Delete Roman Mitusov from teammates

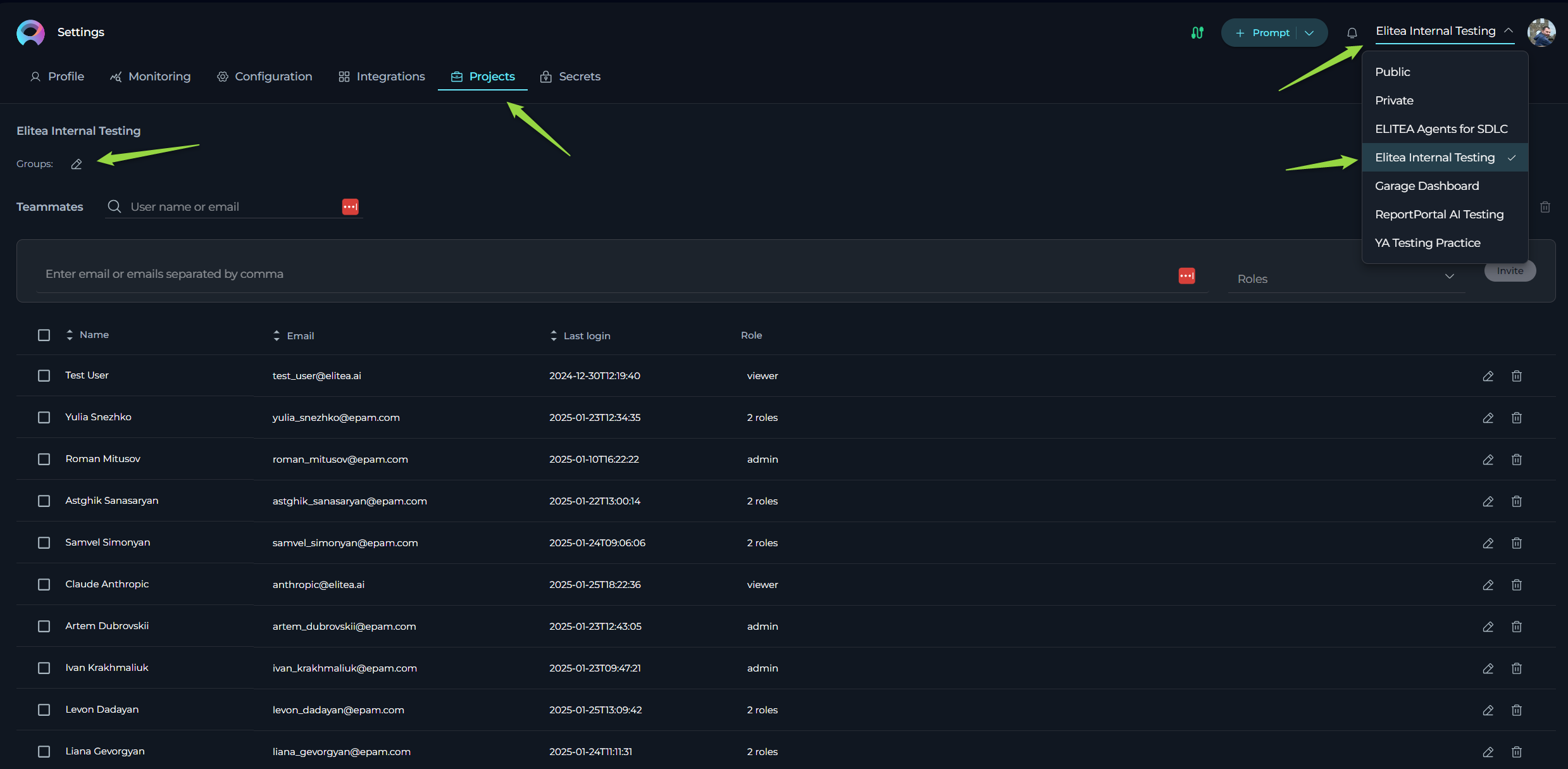[x=1517, y=460]
